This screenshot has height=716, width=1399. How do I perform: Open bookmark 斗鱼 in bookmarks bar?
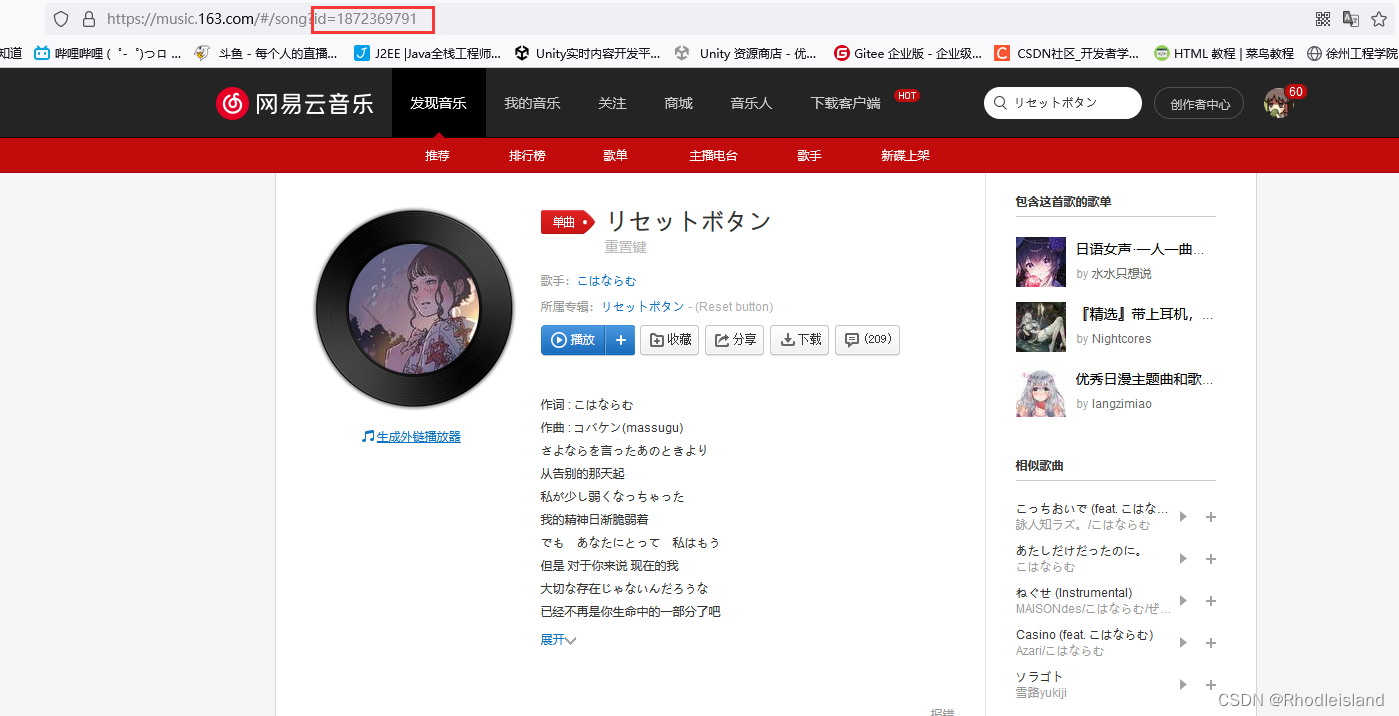pyautogui.click(x=266, y=54)
